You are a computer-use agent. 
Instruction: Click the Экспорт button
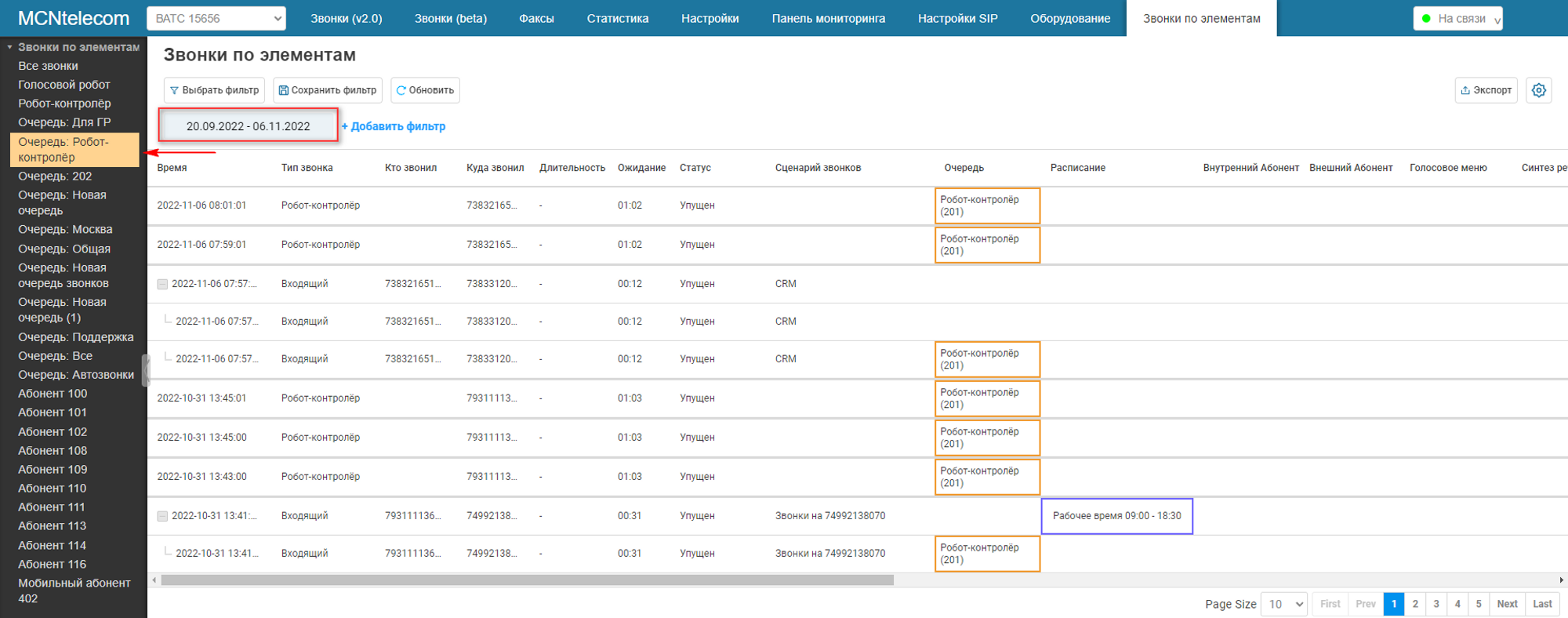[1486, 90]
